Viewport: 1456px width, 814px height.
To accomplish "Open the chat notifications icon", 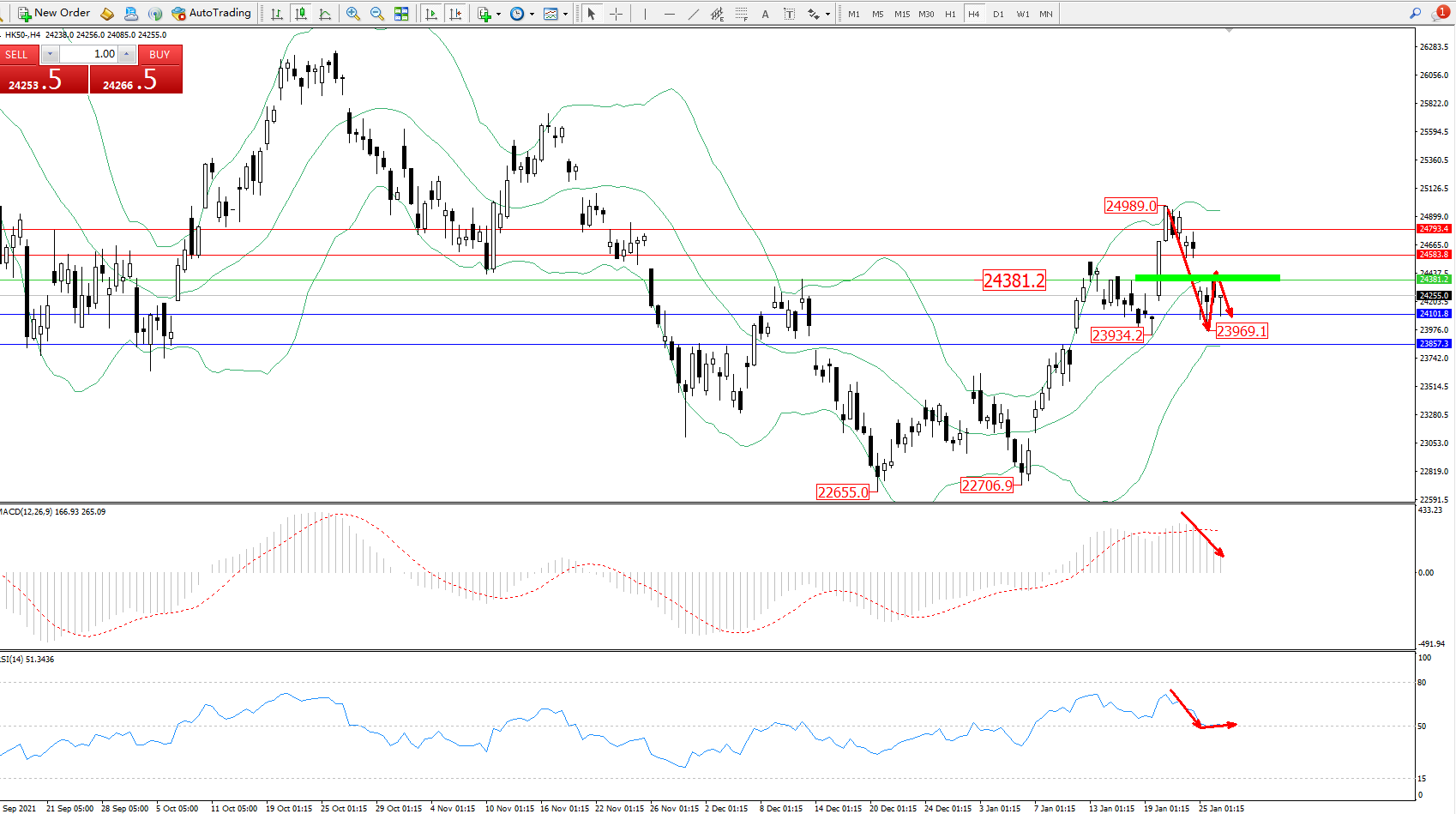I will click(1439, 14).
